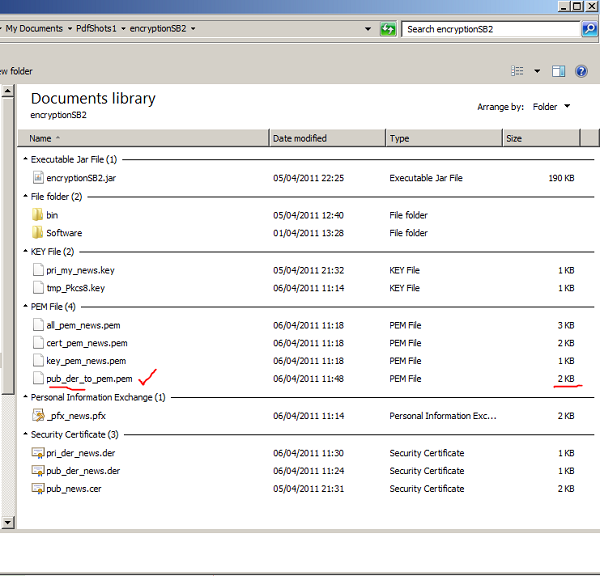Expand the arrow after the encryptionSB2 breadcrumb

(193, 29)
